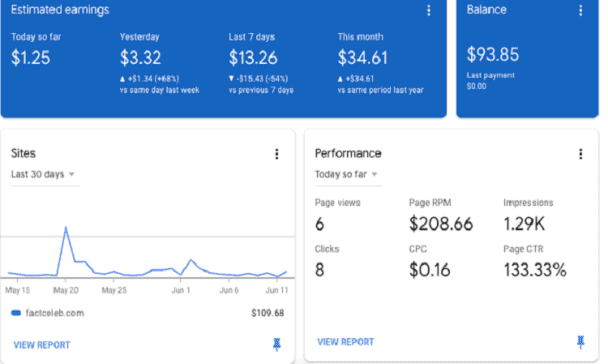Click the May 25 axis label

(114, 290)
